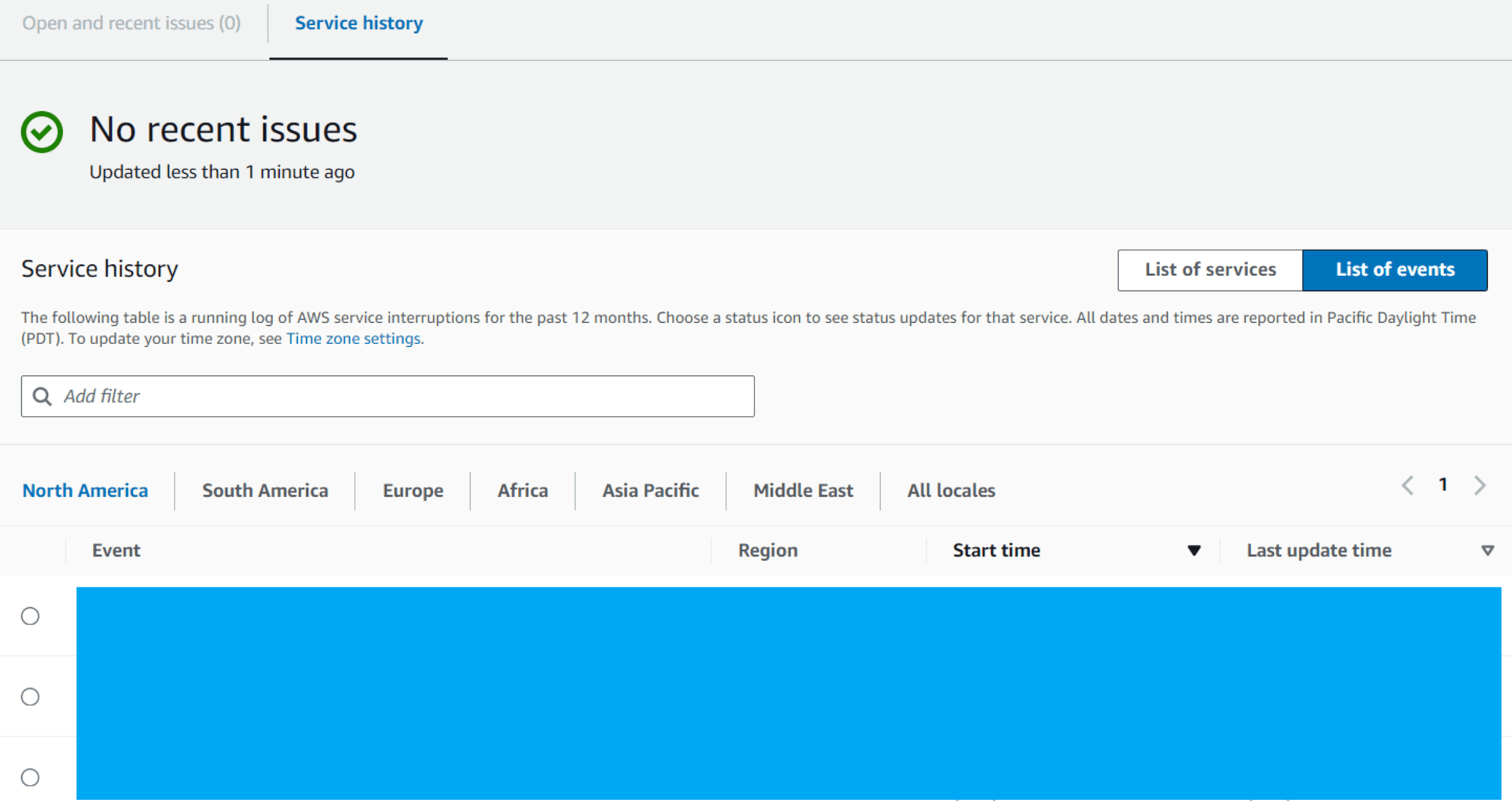Click page number 1 in pagination
The image size is (1512, 803).
point(1443,485)
